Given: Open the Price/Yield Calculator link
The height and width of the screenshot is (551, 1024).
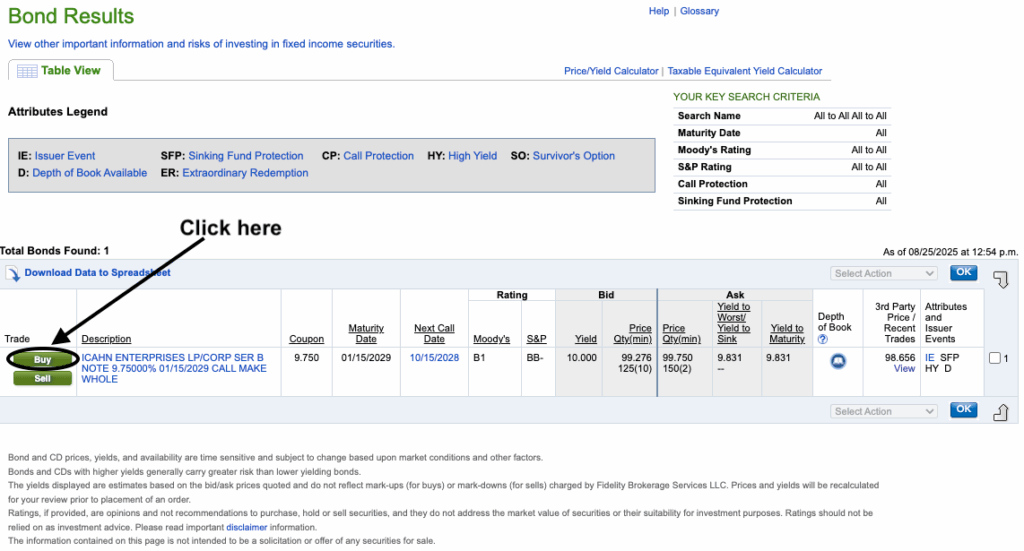Looking at the screenshot, I should pyautogui.click(x=611, y=71).
